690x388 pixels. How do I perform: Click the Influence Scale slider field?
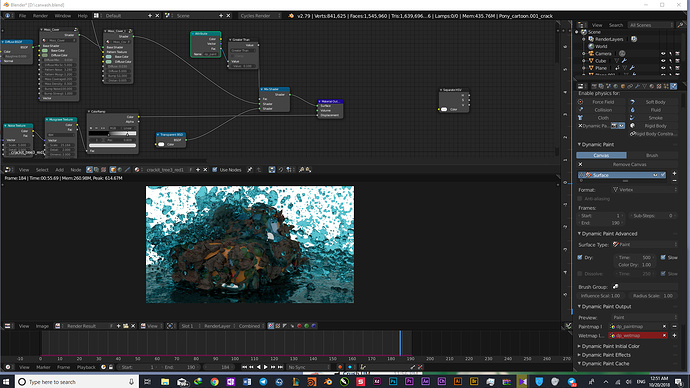(x=601, y=296)
